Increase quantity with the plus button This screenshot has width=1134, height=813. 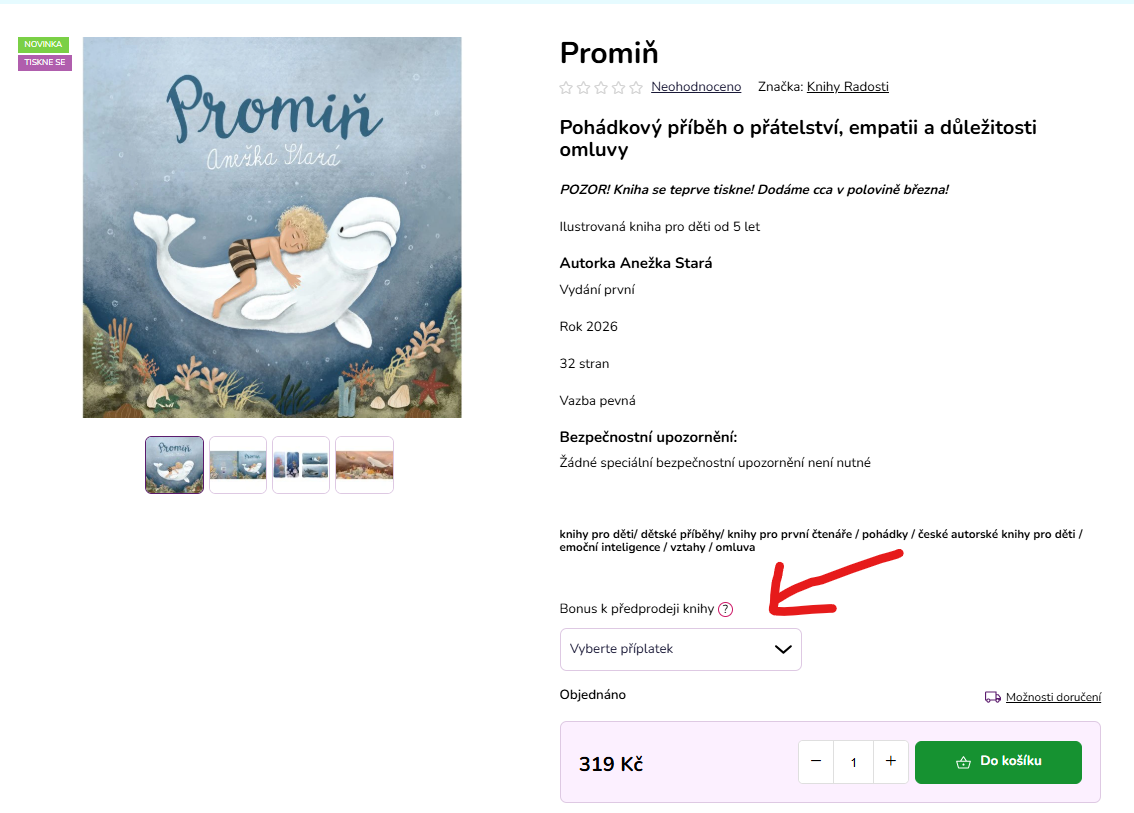[x=890, y=762]
